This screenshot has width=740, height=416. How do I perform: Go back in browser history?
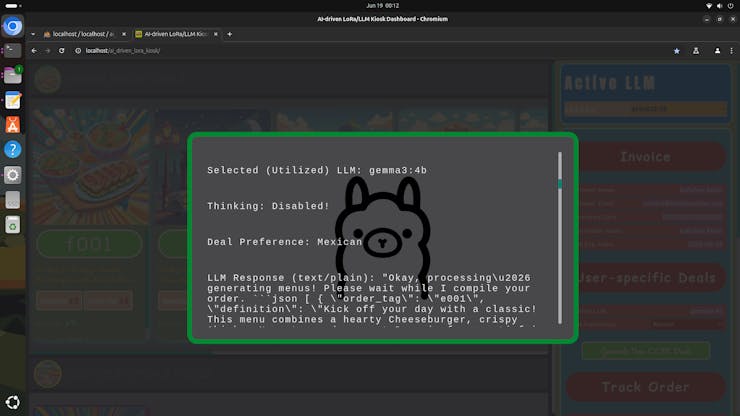coord(34,51)
